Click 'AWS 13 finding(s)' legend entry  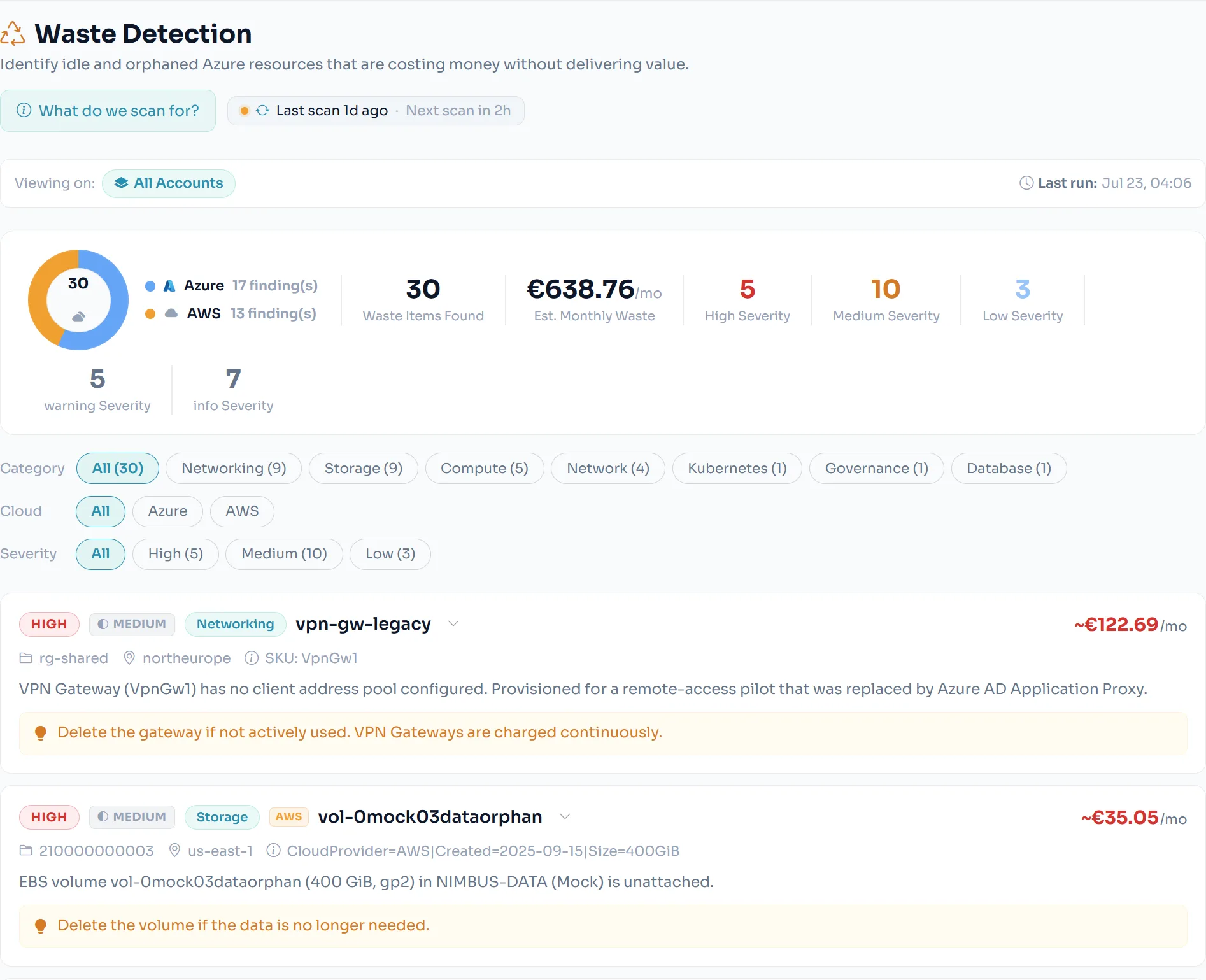tap(231, 314)
